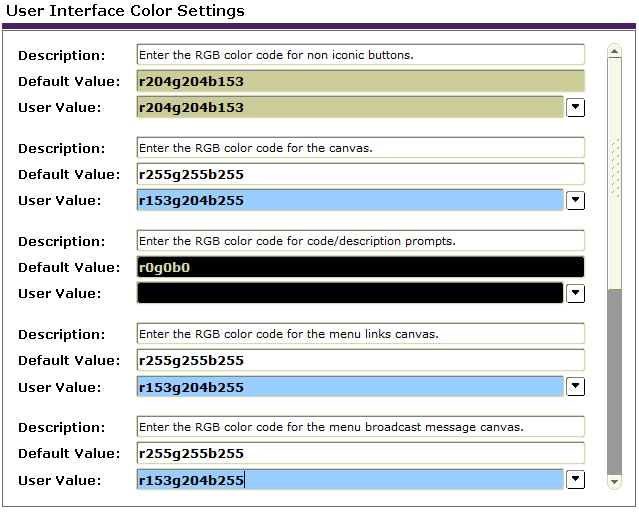Image resolution: width=639 pixels, height=513 pixels.
Task: Open dropdown for non iconic buttons User Value
Action: coord(575,108)
